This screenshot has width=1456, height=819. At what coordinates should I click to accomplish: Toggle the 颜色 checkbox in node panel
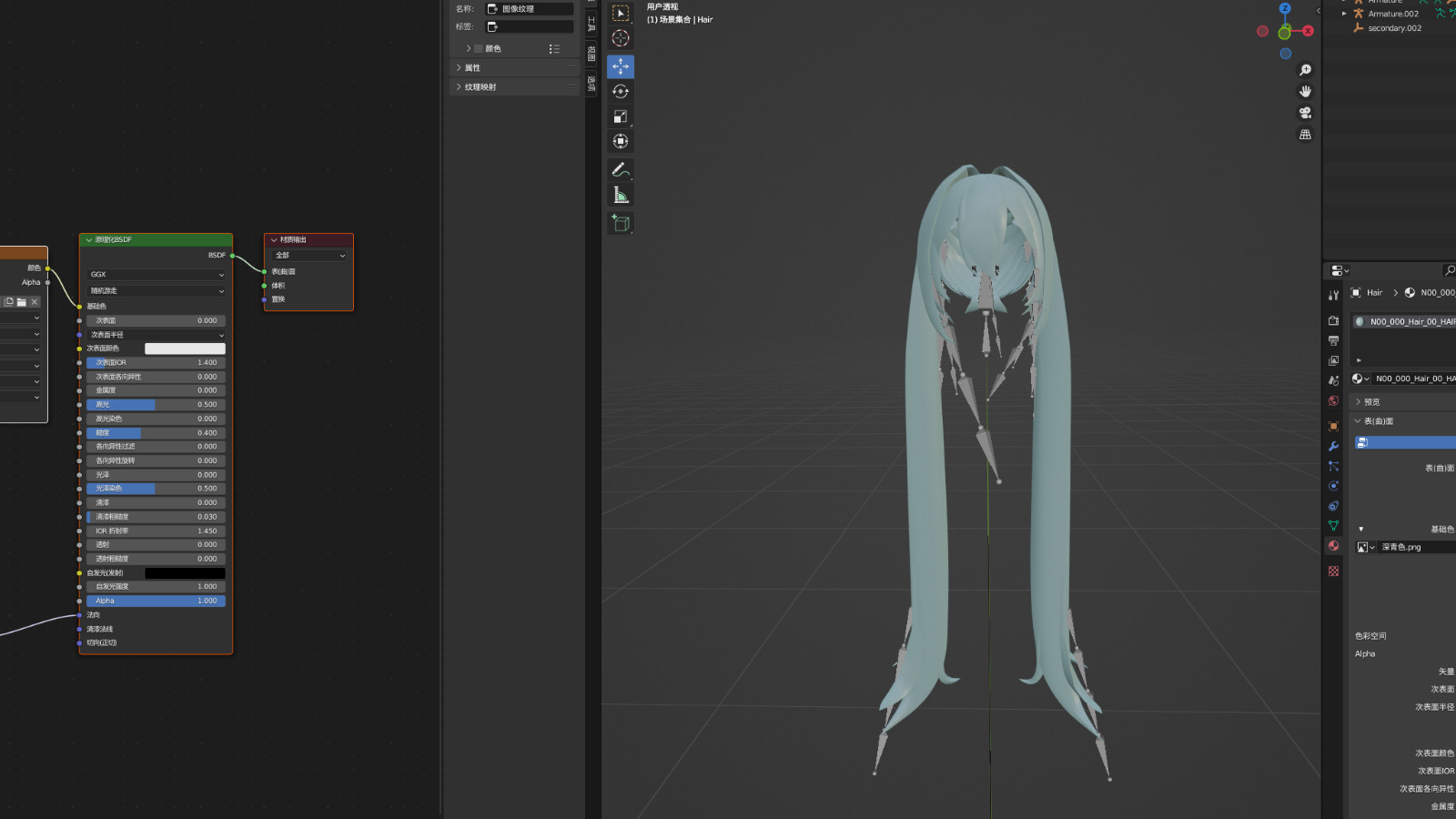tap(479, 49)
